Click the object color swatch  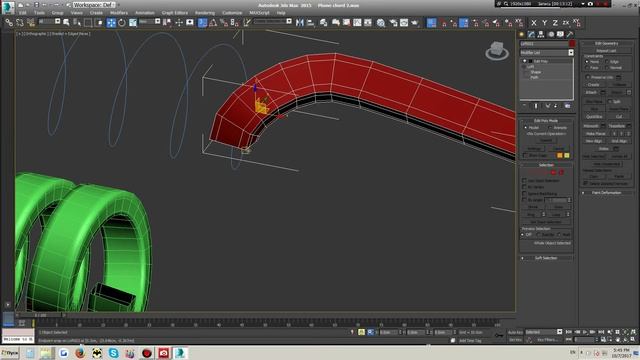(x=572, y=44)
